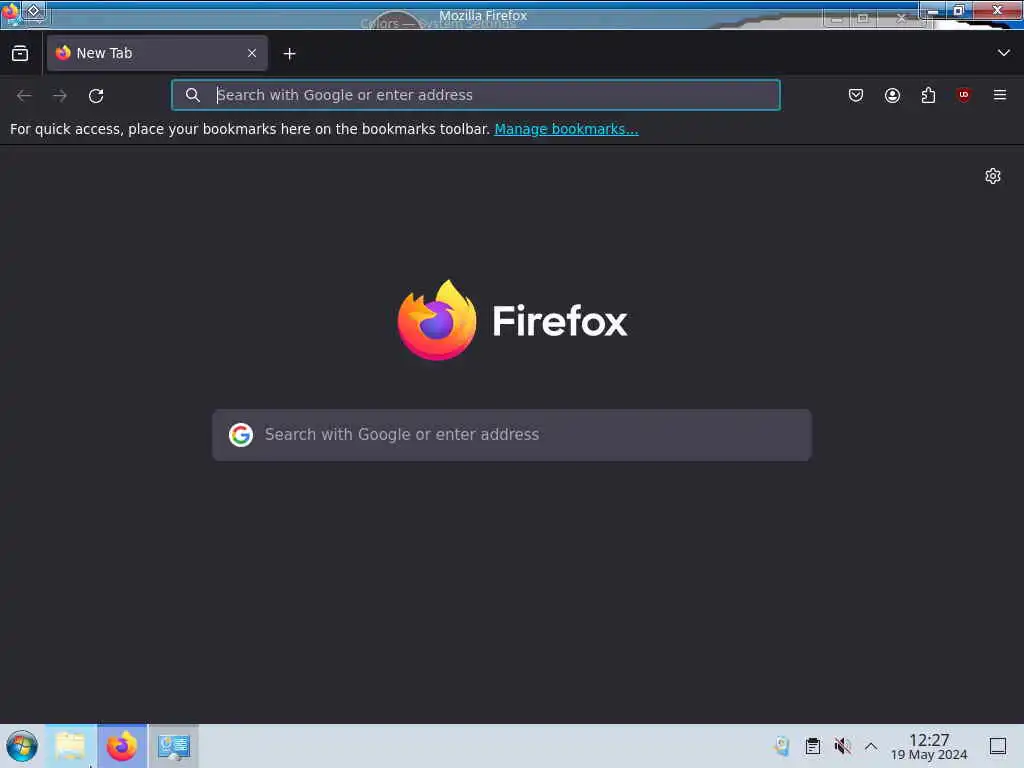Click the Google logo in page search box
Screen dimensions: 1024x768
point(241,434)
